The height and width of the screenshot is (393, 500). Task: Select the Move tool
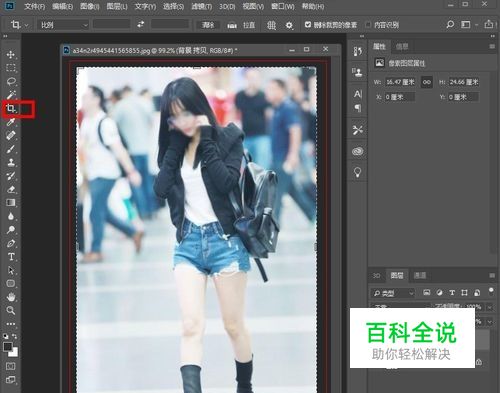click(x=11, y=54)
